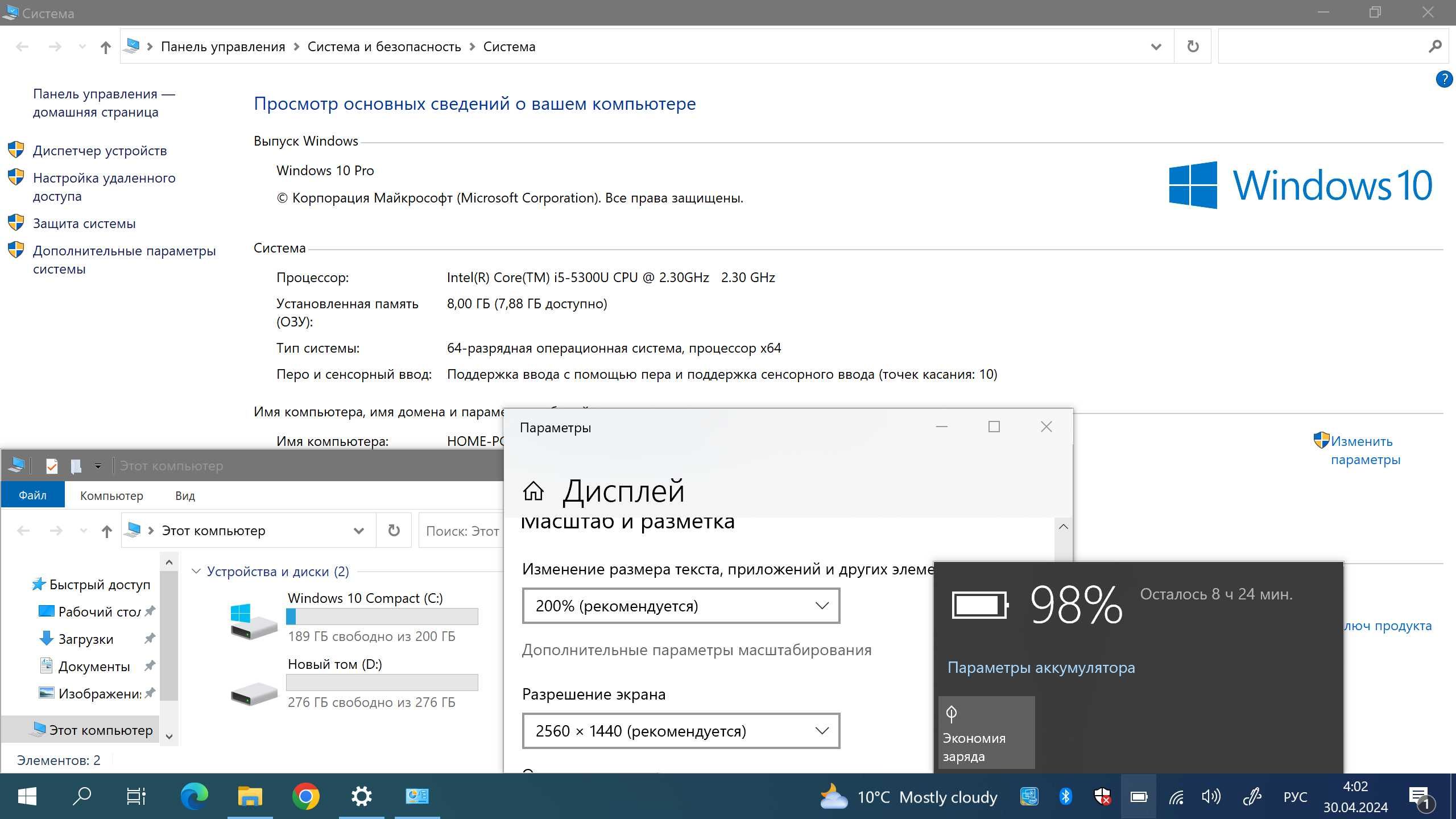Open Настройка удаленного доступа link
Viewport: 1456px width, 819px height.
click(x=104, y=187)
